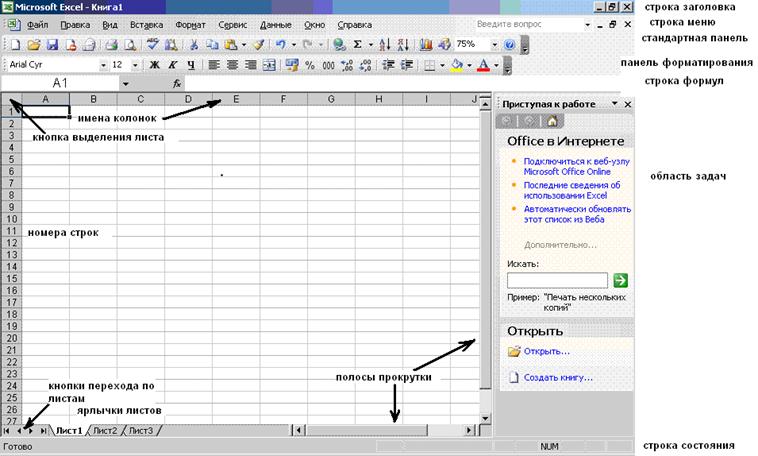Go to the task pane Home icon
758x456 pixels.
tap(552, 121)
